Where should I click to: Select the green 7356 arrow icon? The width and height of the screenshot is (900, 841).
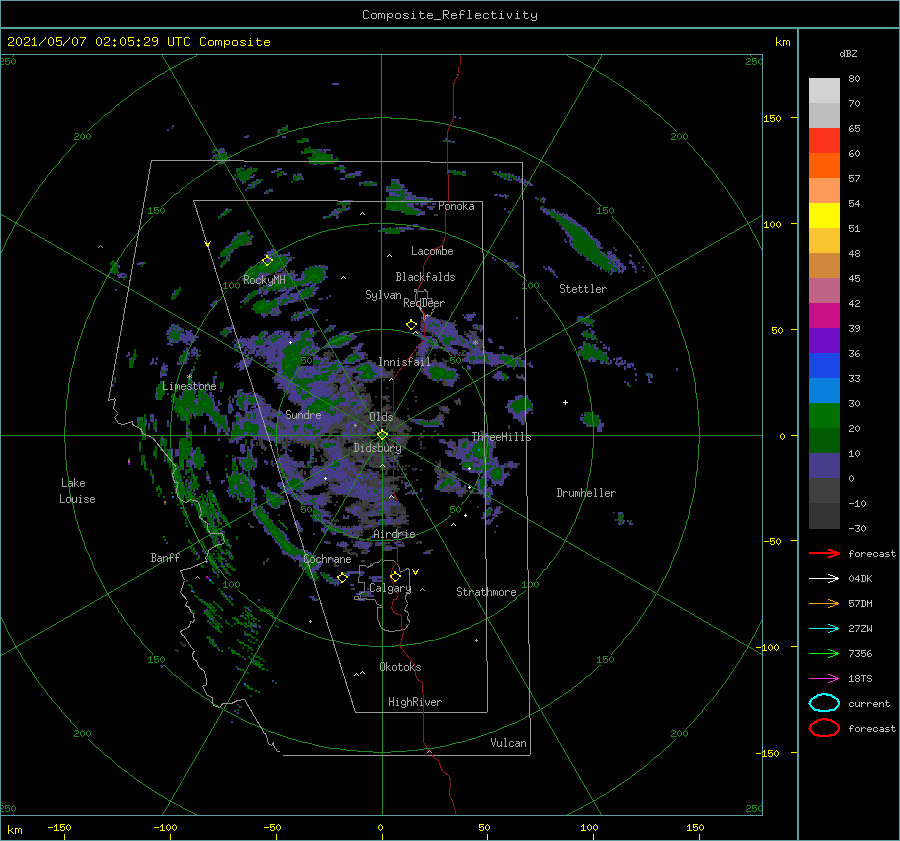click(x=824, y=653)
